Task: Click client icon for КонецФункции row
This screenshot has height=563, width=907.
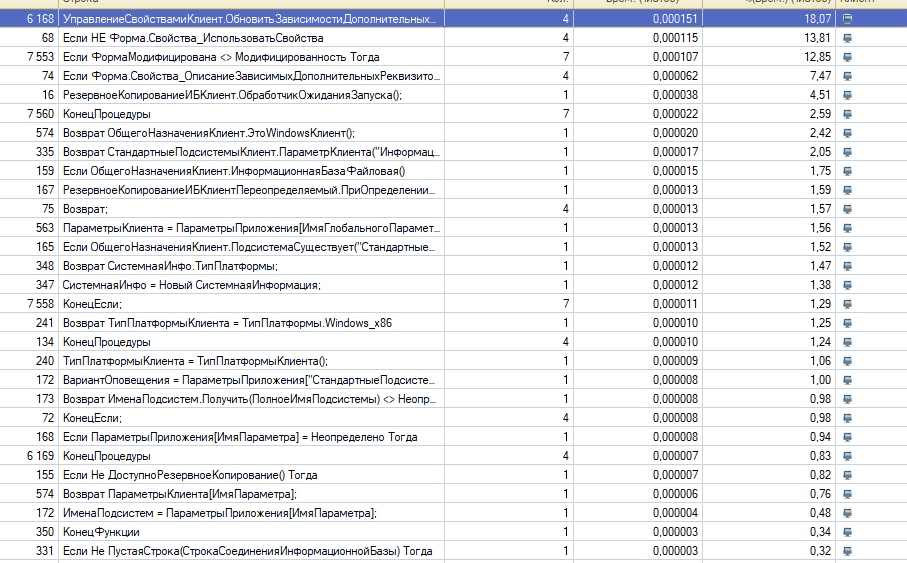Action: 848,532
